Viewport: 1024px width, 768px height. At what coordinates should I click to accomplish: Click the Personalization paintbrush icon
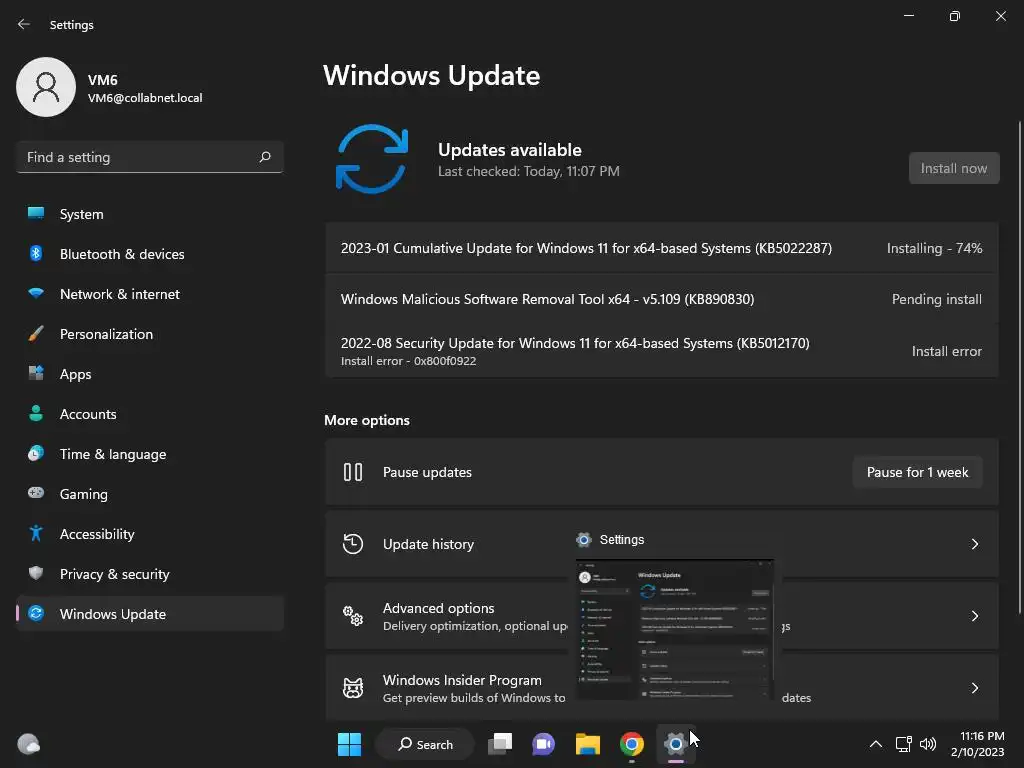coord(36,334)
